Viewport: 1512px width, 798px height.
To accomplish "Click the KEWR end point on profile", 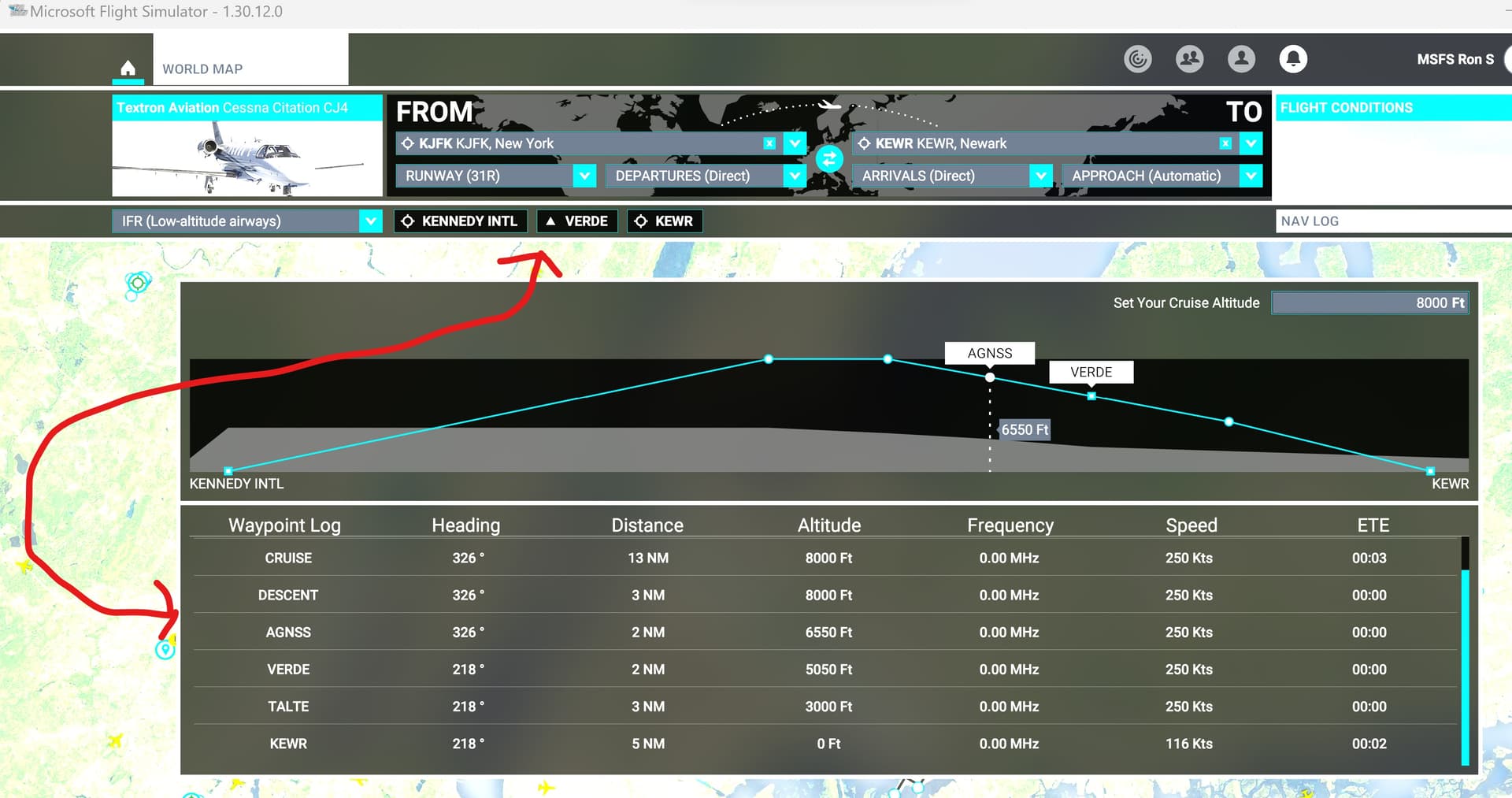I will [1430, 471].
